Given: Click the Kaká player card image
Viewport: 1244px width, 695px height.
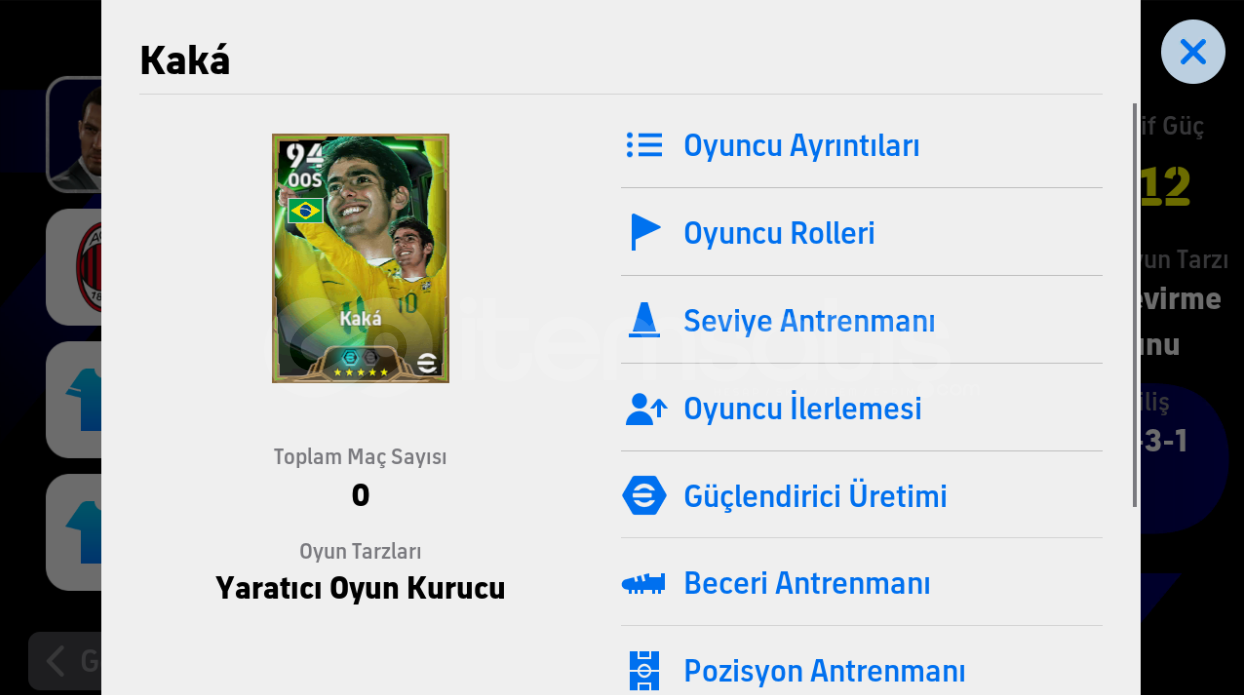Looking at the screenshot, I should coord(360,258).
